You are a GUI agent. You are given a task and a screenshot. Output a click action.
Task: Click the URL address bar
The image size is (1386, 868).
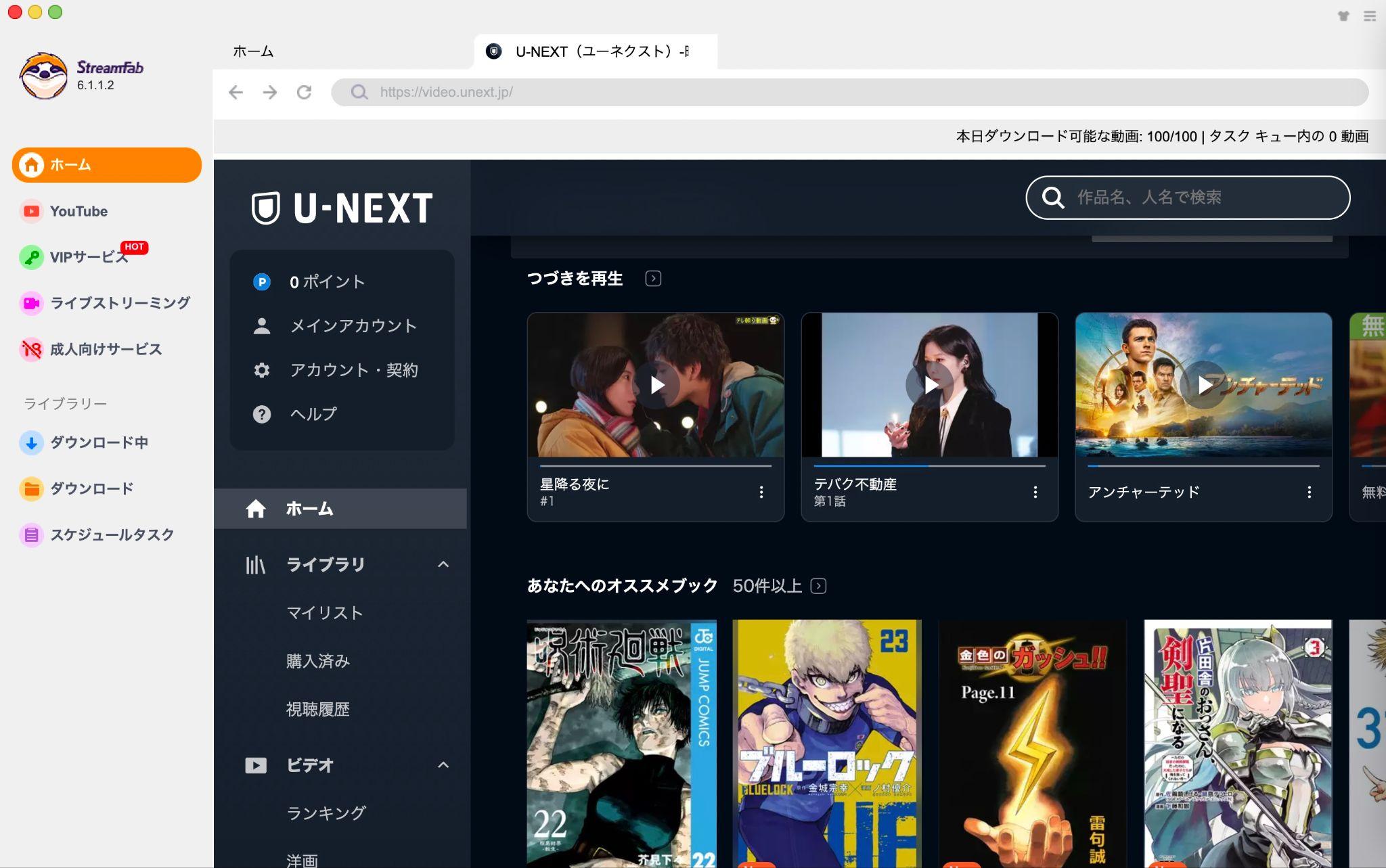tap(850, 92)
